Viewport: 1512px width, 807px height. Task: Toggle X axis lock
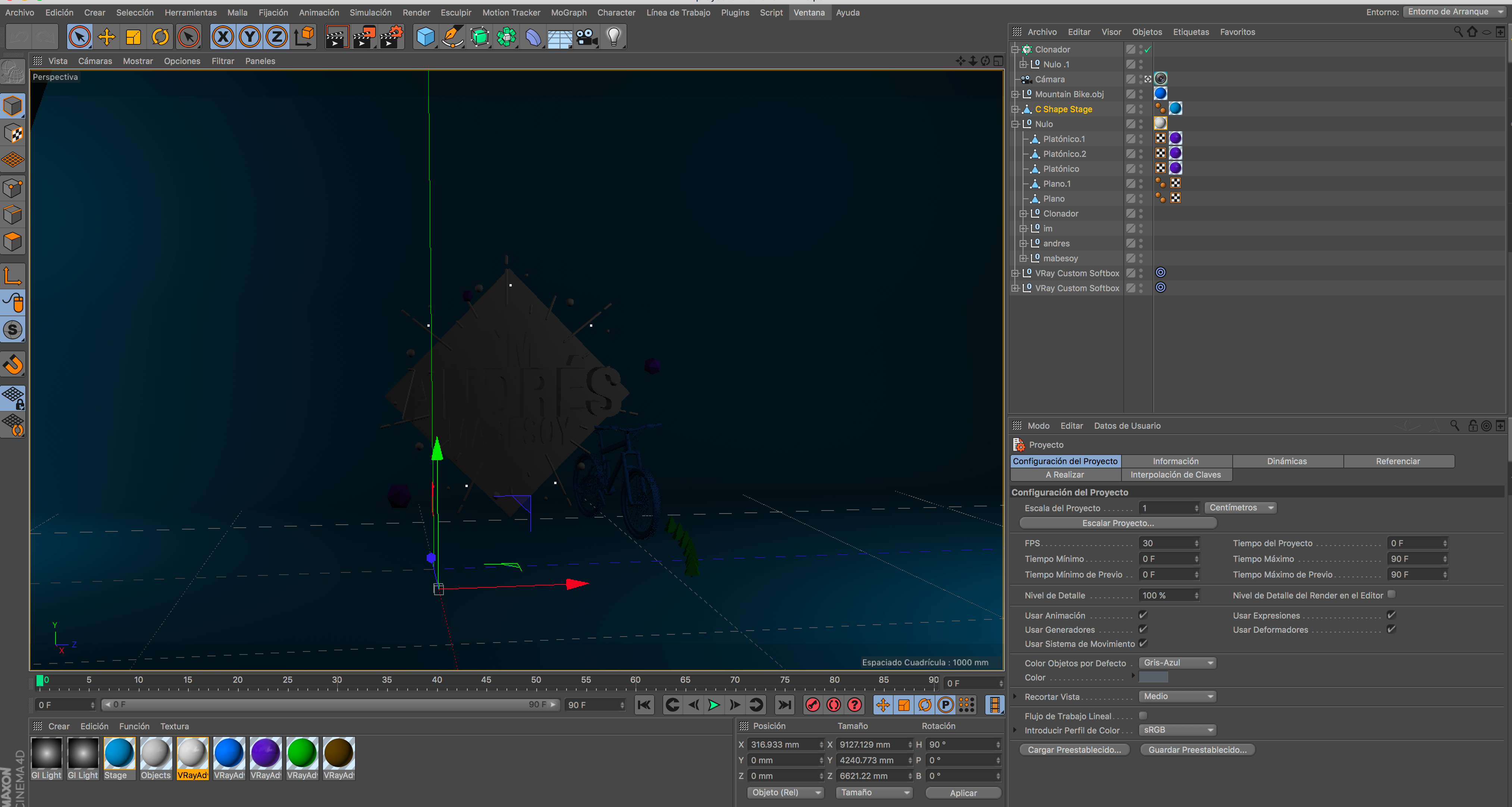[x=223, y=37]
